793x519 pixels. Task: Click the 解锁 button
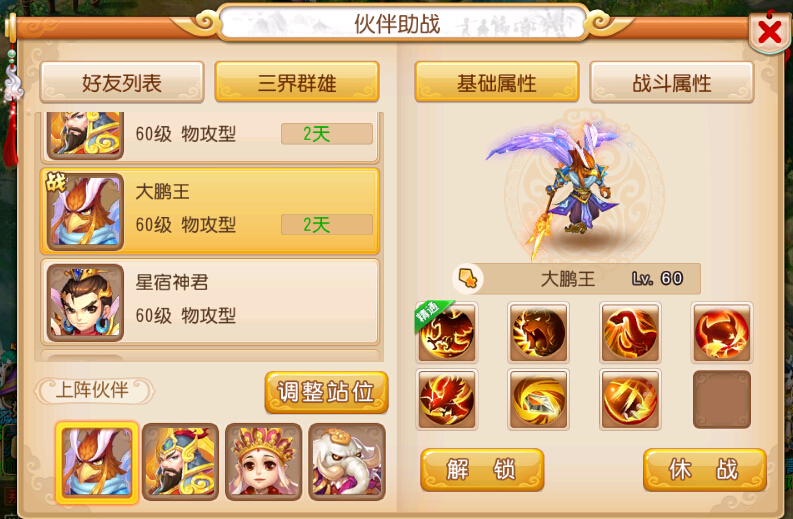(x=482, y=469)
